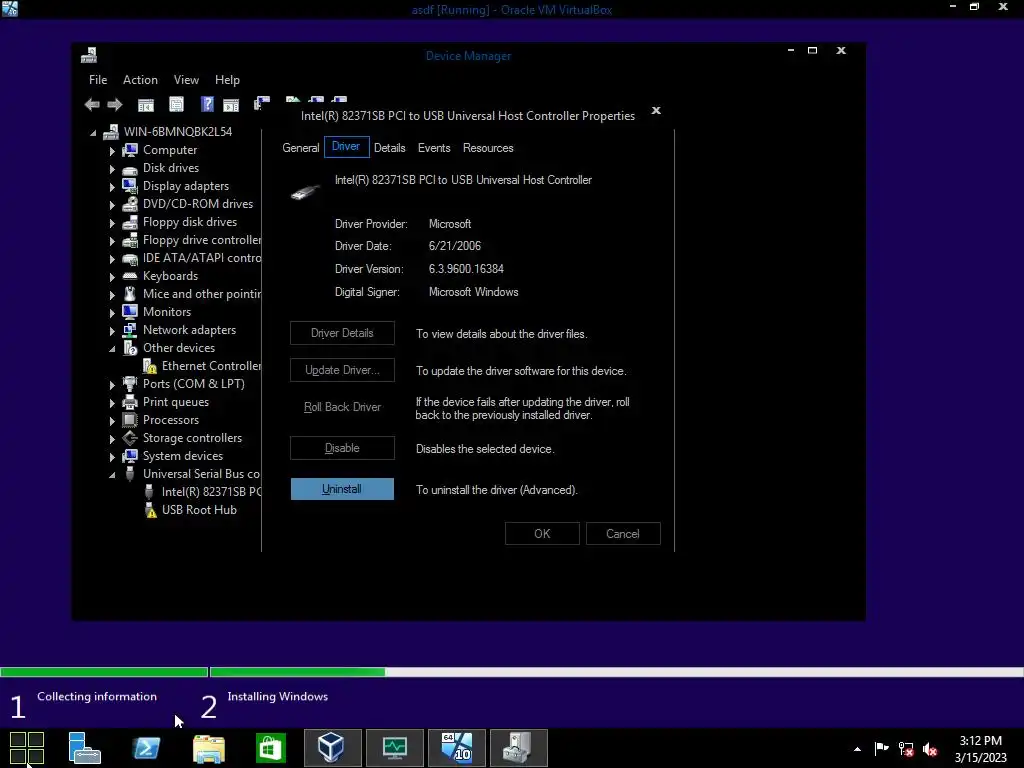Collapse the Other devices node arrow
The height and width of the screenshot is (768, 1024).
point(112,349)
